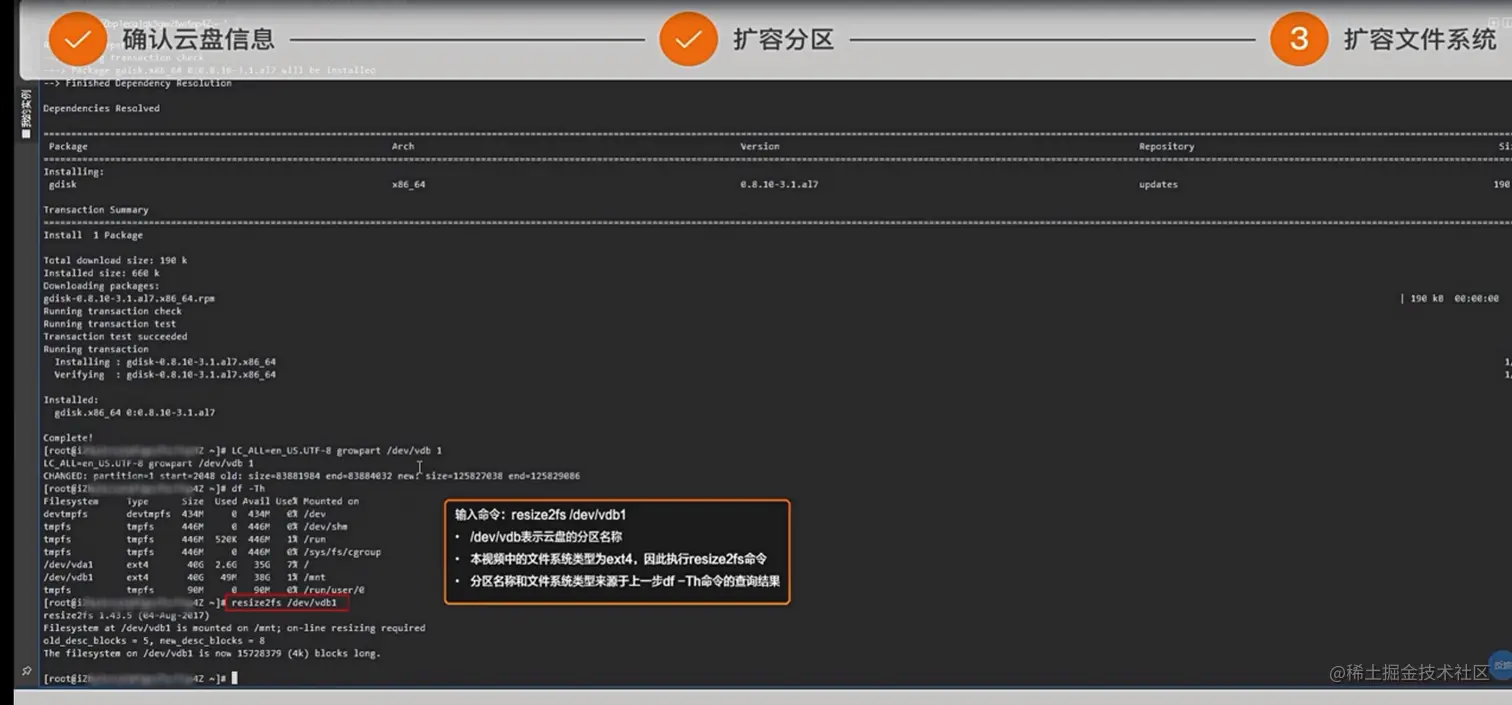Click 'Total download size: 190 k'
The height and width of the screenshot is (705, 1512).
[x=115, y=260]
